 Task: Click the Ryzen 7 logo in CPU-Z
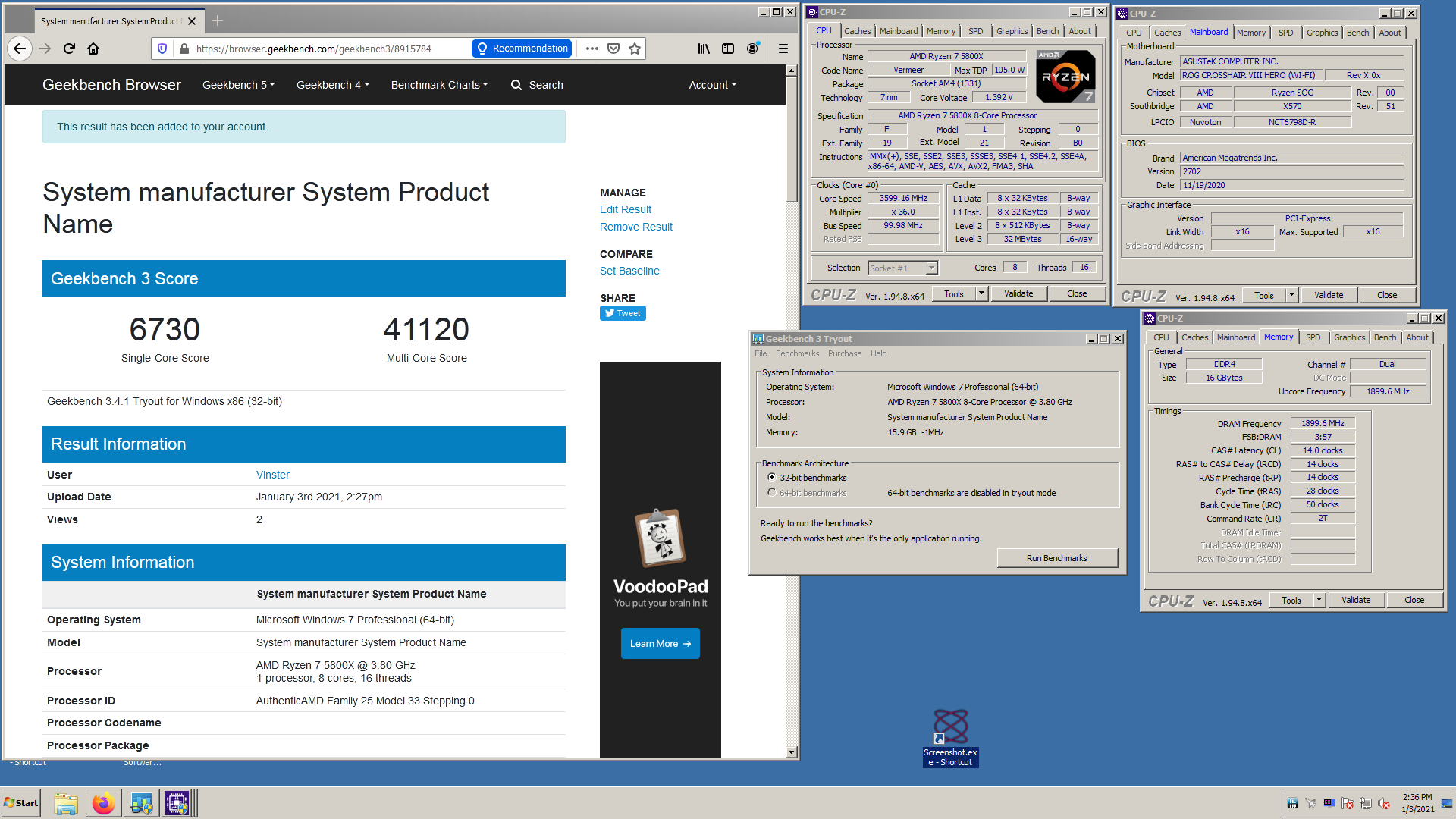[x=1065, y=77]
